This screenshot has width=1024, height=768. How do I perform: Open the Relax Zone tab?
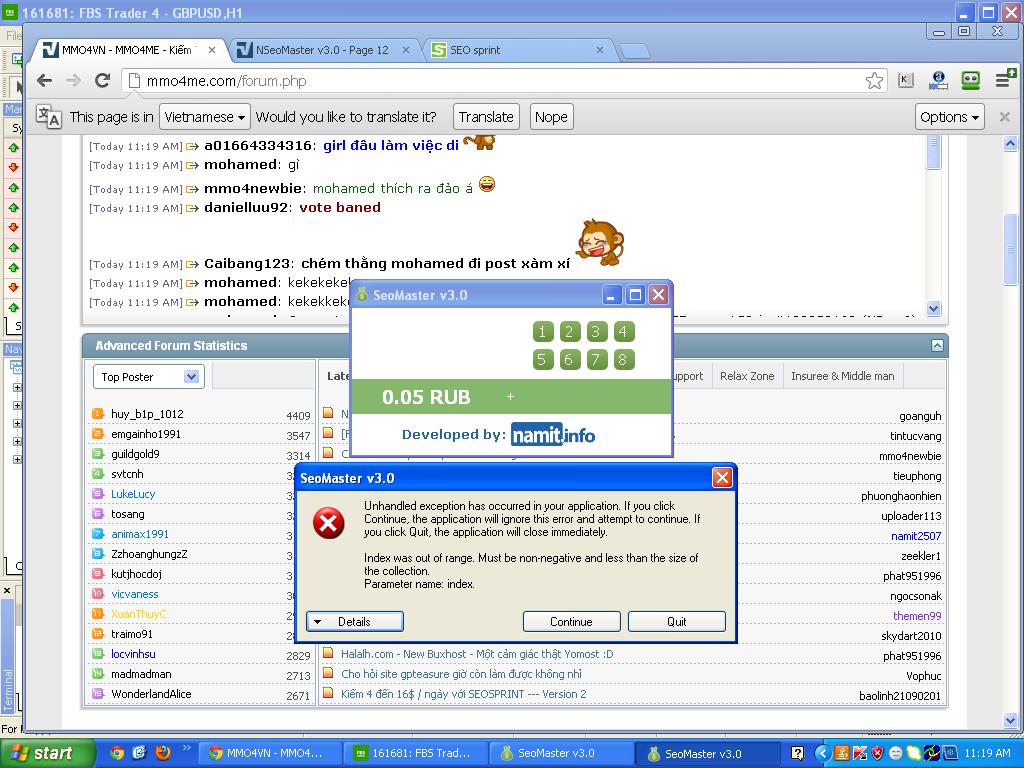click(746, 376)
